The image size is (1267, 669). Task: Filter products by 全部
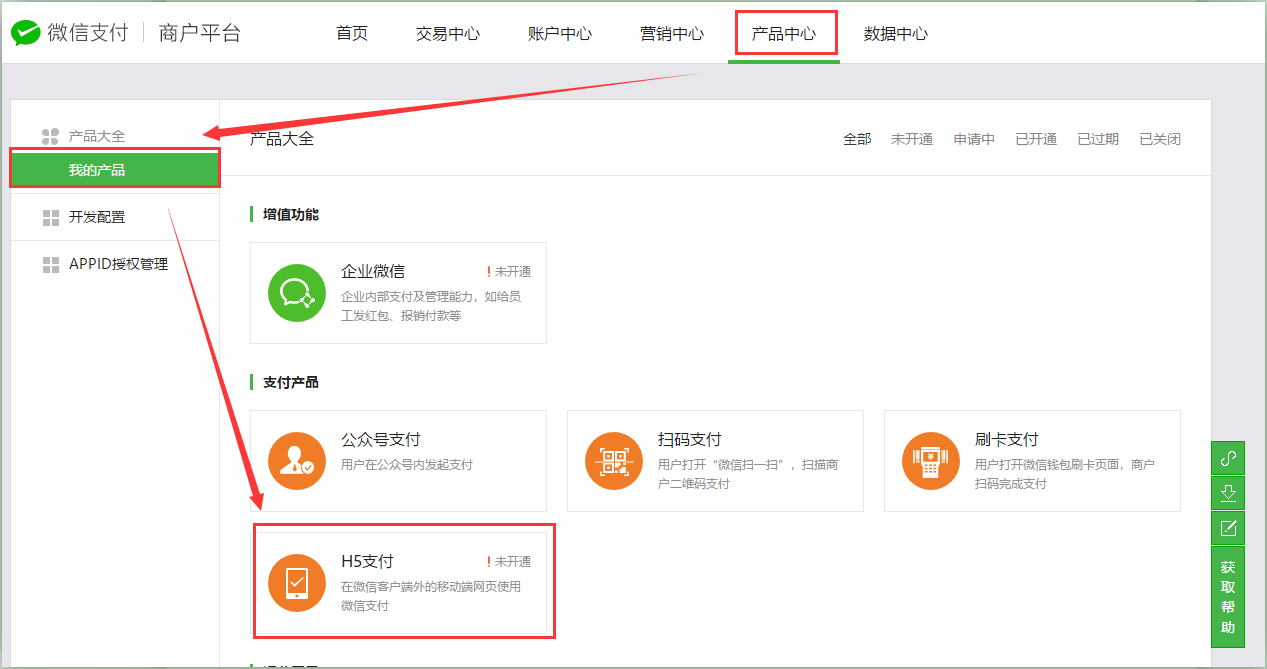pyautogui.click(x=857, y=139)
